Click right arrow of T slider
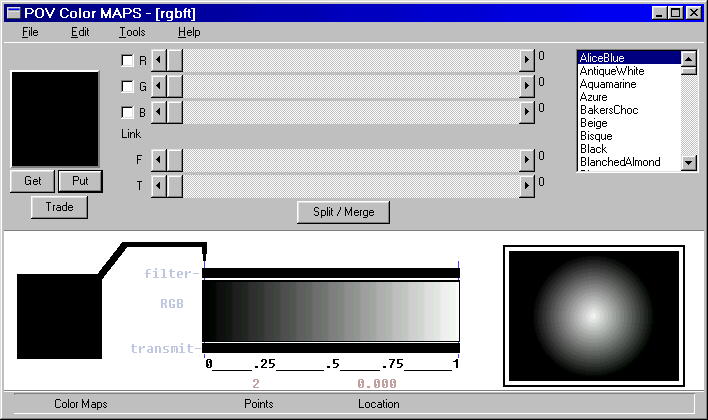The width and height of the screenshot is (708, 420). click(526, 186)
